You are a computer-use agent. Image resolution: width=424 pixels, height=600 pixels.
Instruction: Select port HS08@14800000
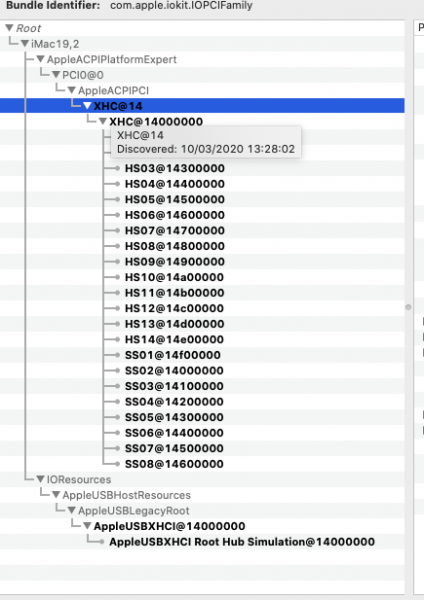[x=175, y=246]
